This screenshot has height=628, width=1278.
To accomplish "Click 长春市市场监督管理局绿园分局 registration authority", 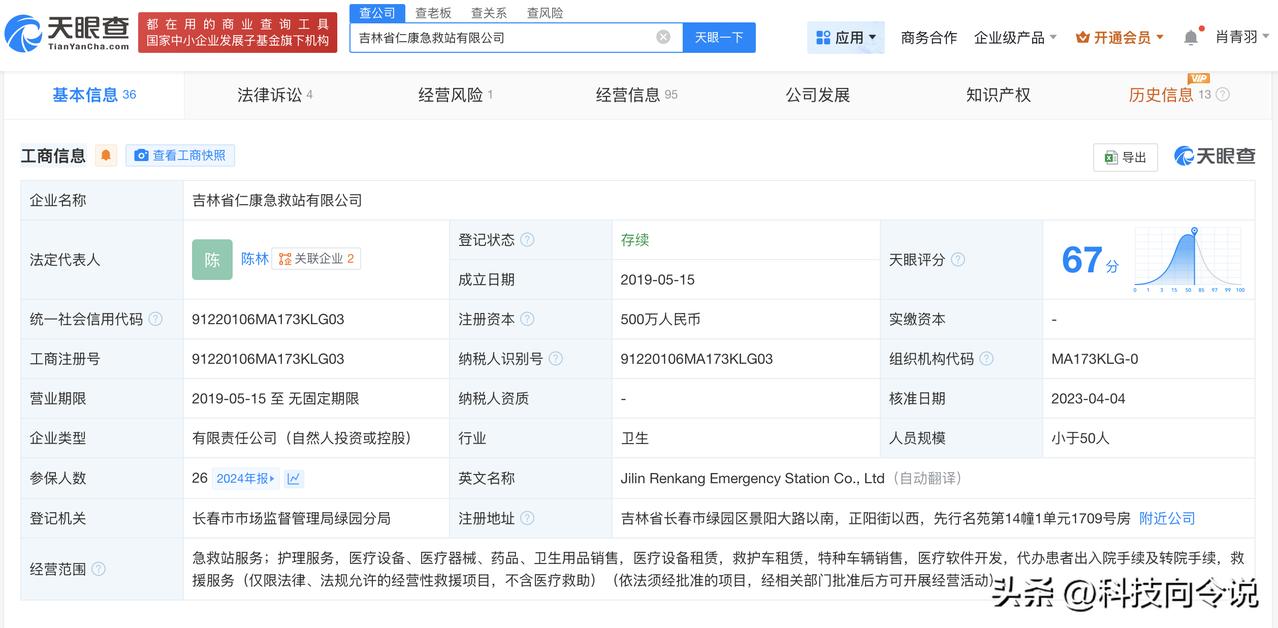I will [x=291, y=518].
